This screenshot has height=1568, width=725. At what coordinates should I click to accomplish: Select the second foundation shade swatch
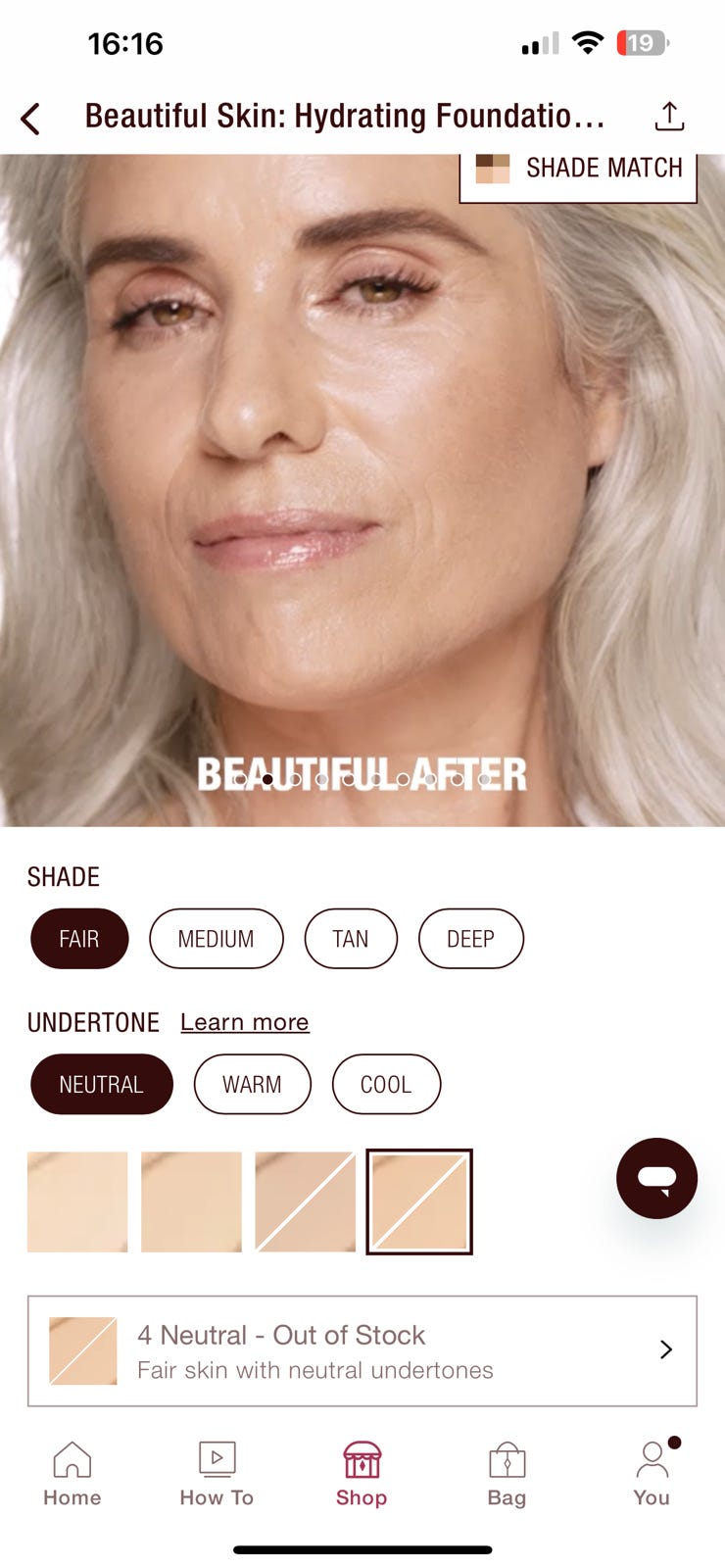pyautogui.click(x=191, y=1201)
